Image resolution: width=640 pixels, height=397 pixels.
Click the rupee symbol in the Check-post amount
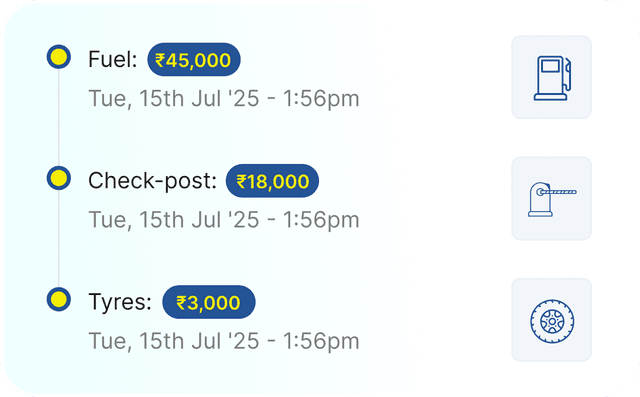point(241,182)
